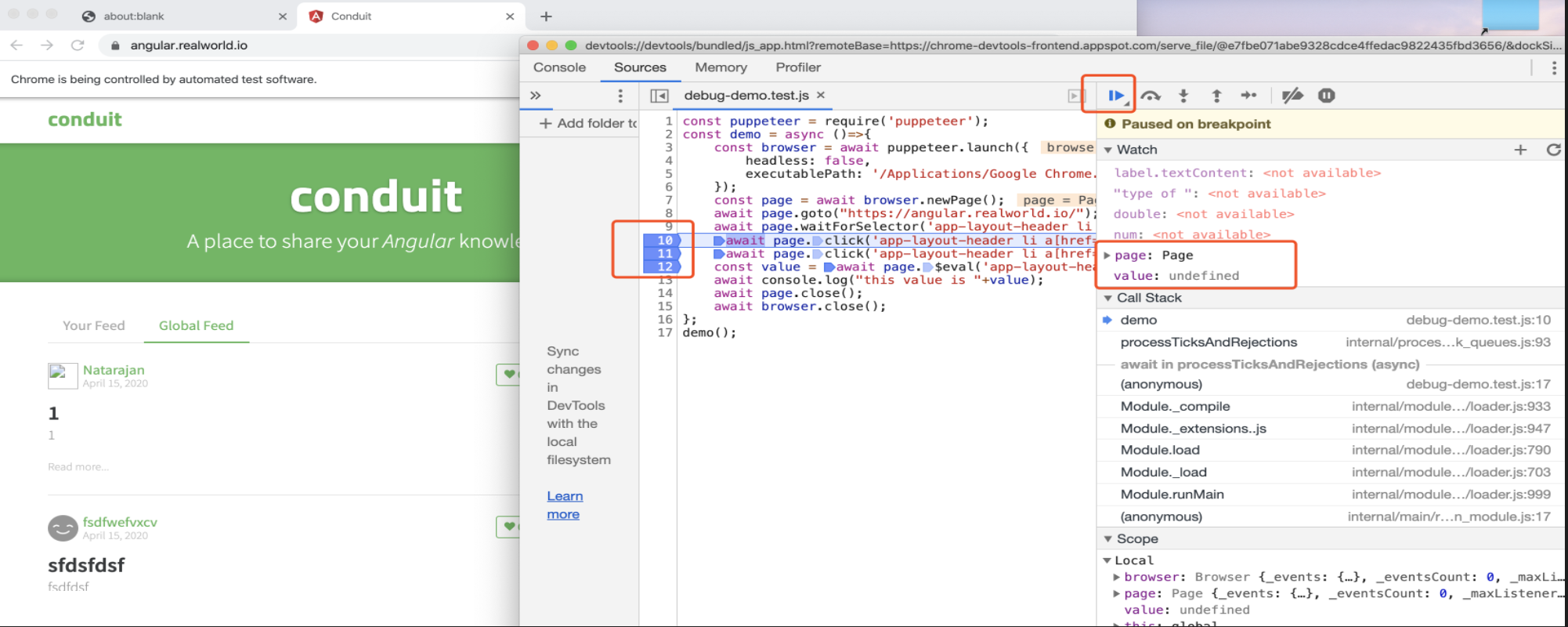Collapse the Local scope group
The image size is (1568, 627).
tap(1107, 560)
